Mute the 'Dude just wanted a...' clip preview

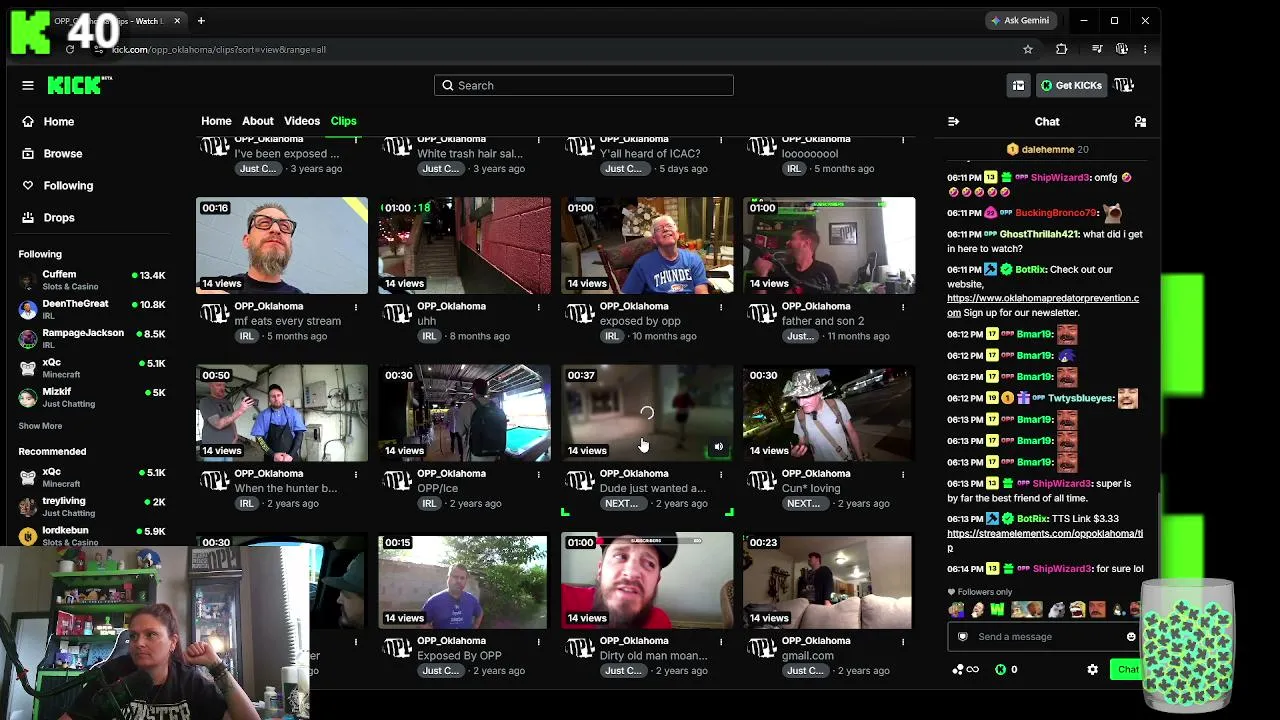718,447
